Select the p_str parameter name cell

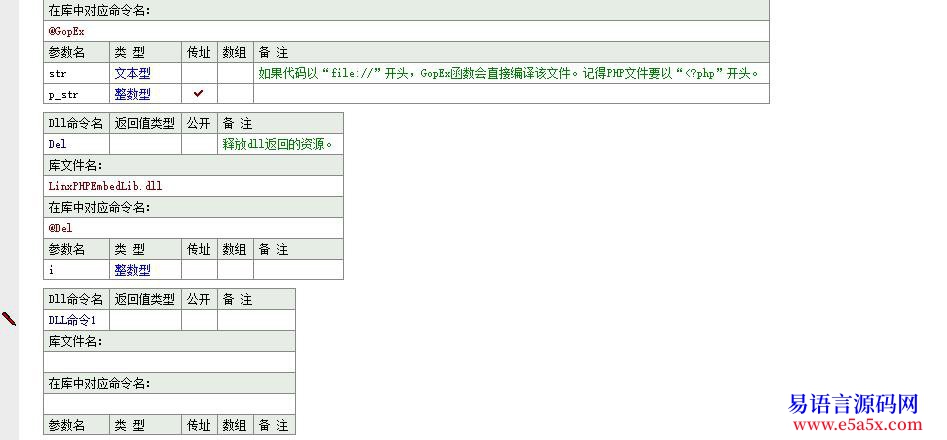pos(64,94)
